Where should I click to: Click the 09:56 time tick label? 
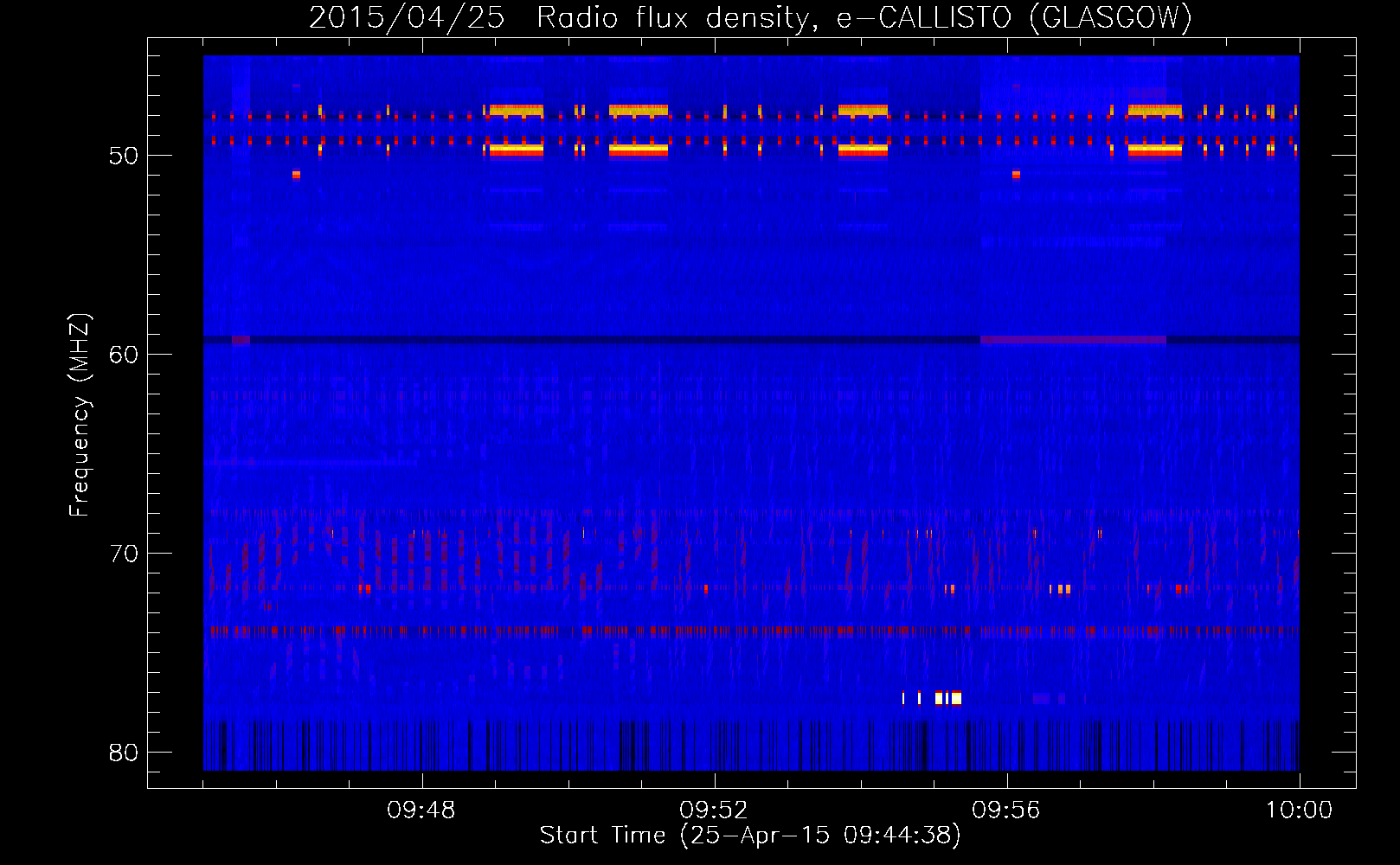coord(1006,811)
